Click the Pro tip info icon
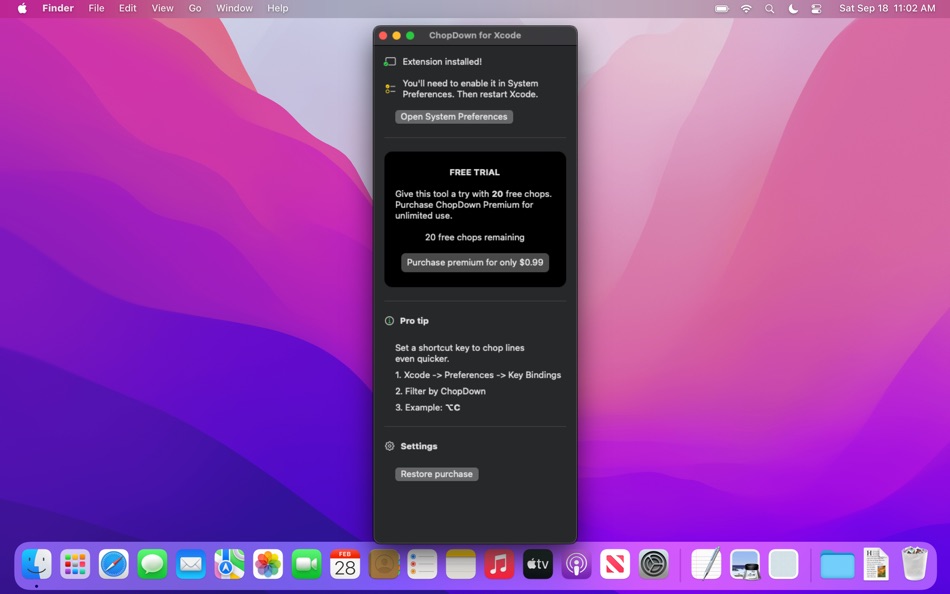 (x=390, y=321)
